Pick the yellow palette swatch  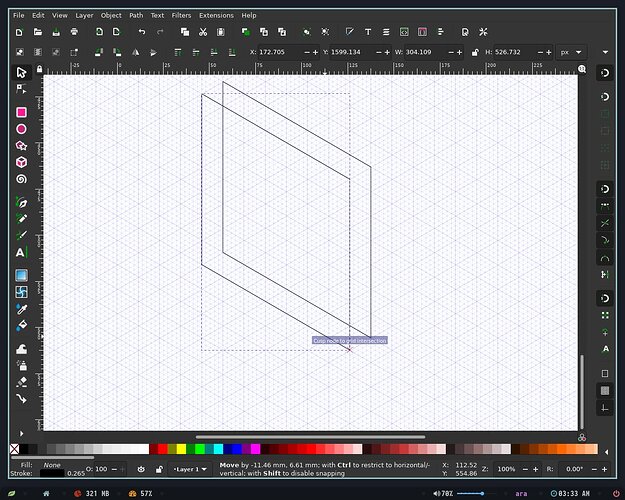click(181, 449)
